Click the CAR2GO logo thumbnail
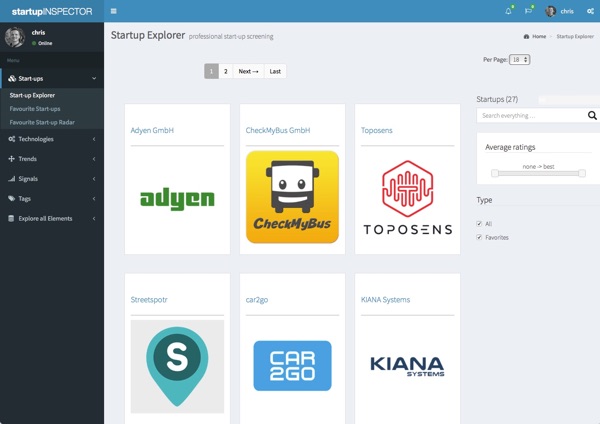Image resolution: width=600 pixels, height=424 pixels. tap(292, 366)
